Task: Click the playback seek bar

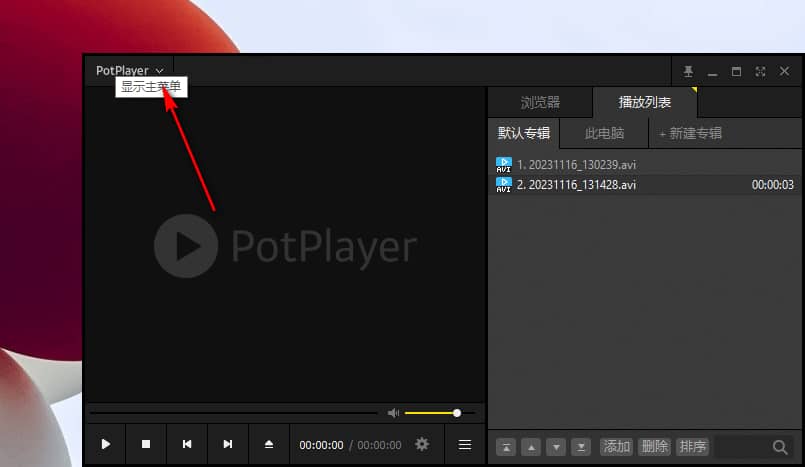Action: click(234, 413)
